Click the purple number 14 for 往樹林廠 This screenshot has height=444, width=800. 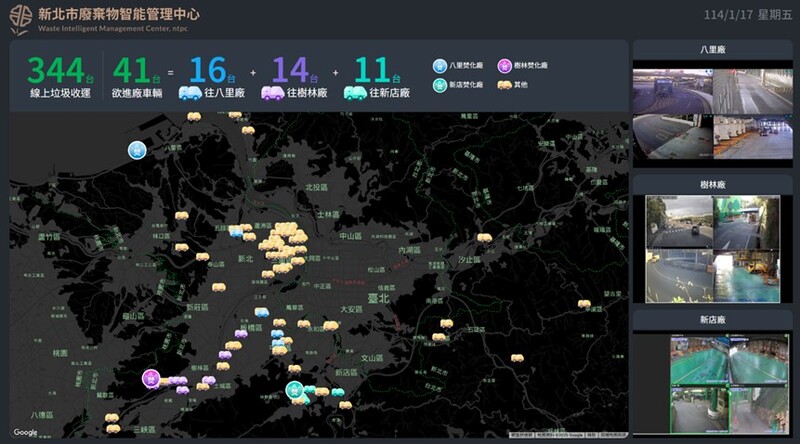coord(291,70)
